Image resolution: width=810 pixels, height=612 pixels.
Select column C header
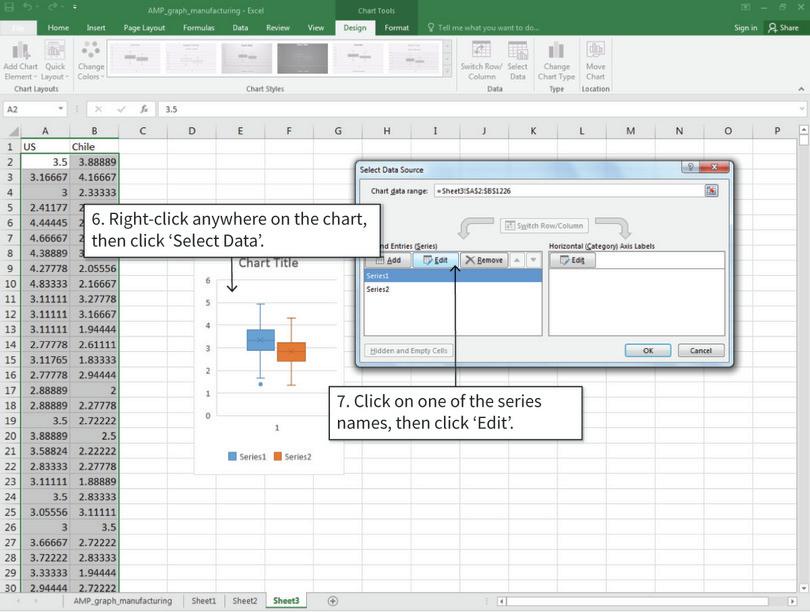tap(143, 131)
